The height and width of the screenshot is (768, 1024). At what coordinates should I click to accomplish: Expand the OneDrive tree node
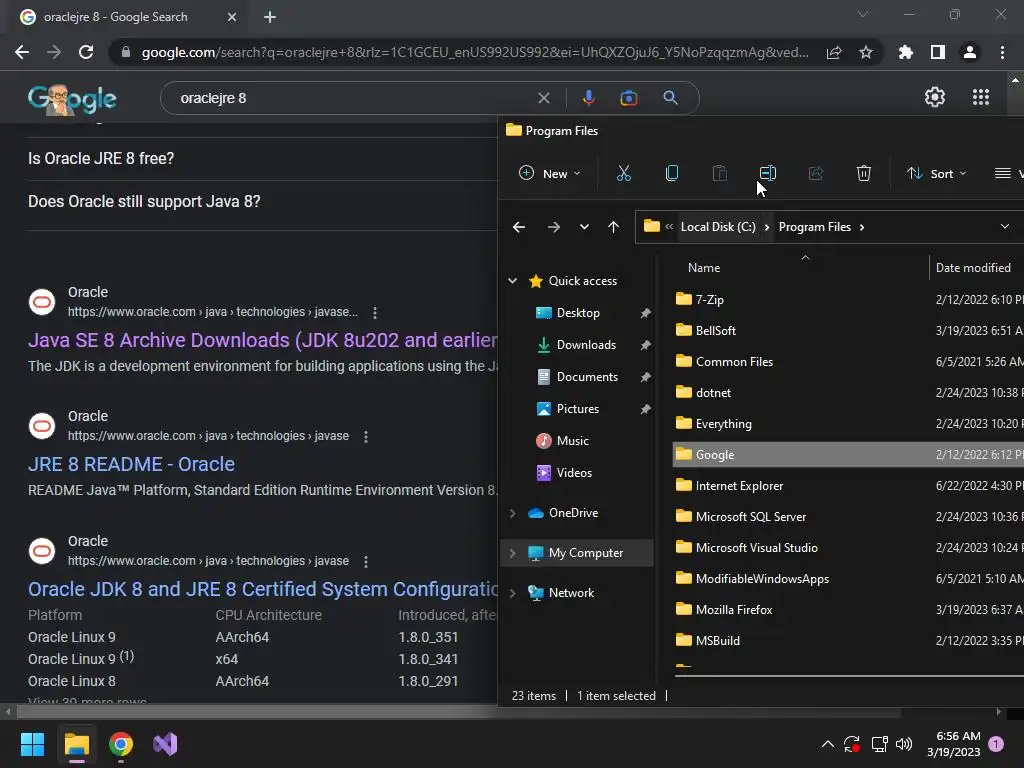click(513, 513)
